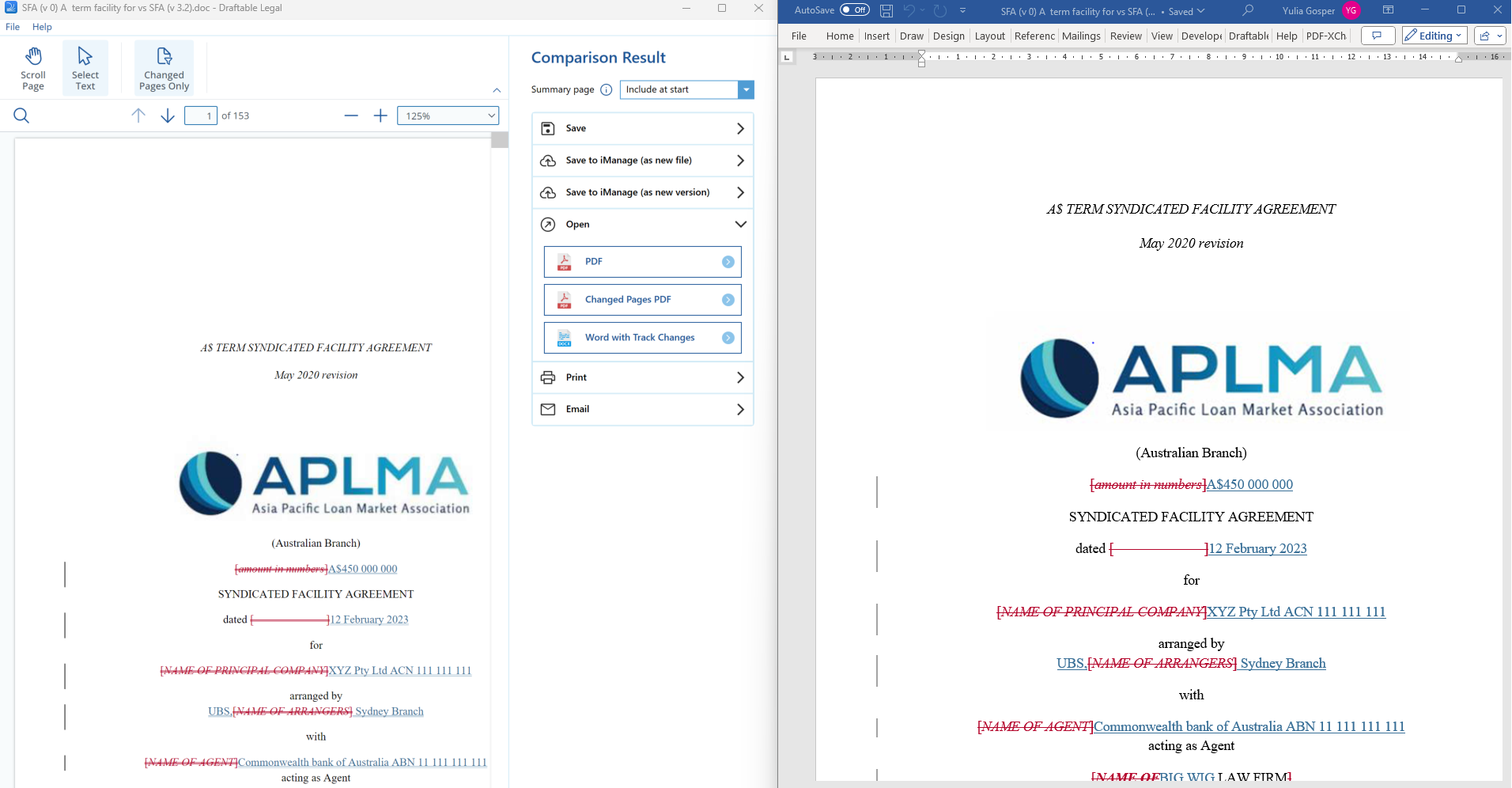Screen dimensions: 1512x788
Task: Click the PDF file icon
Action: [564, 262]
